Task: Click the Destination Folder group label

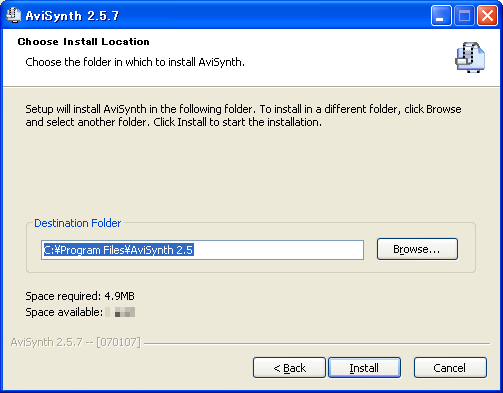Action: [78, 223]
